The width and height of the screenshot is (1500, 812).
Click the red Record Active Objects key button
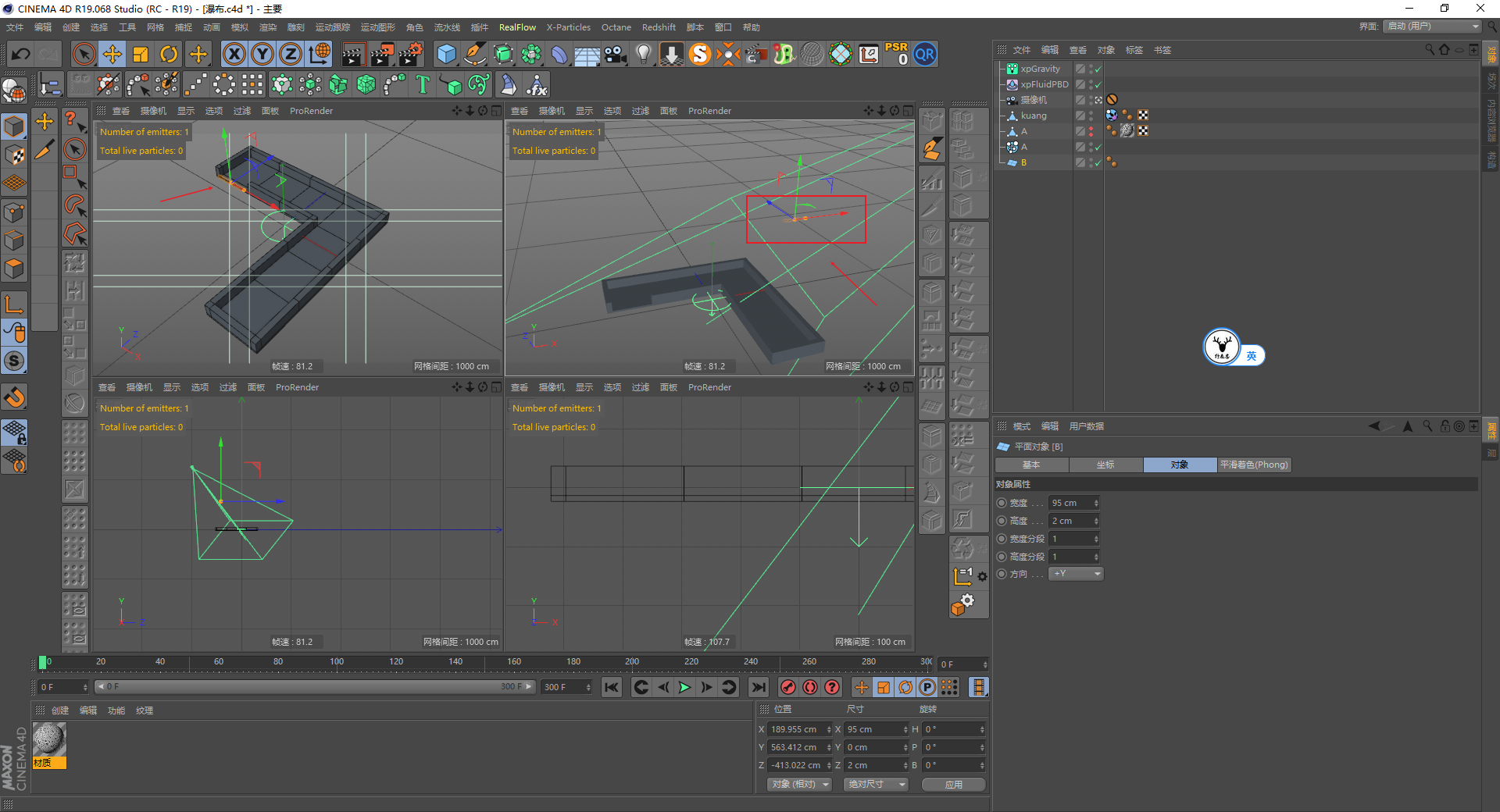coord(788,687)
